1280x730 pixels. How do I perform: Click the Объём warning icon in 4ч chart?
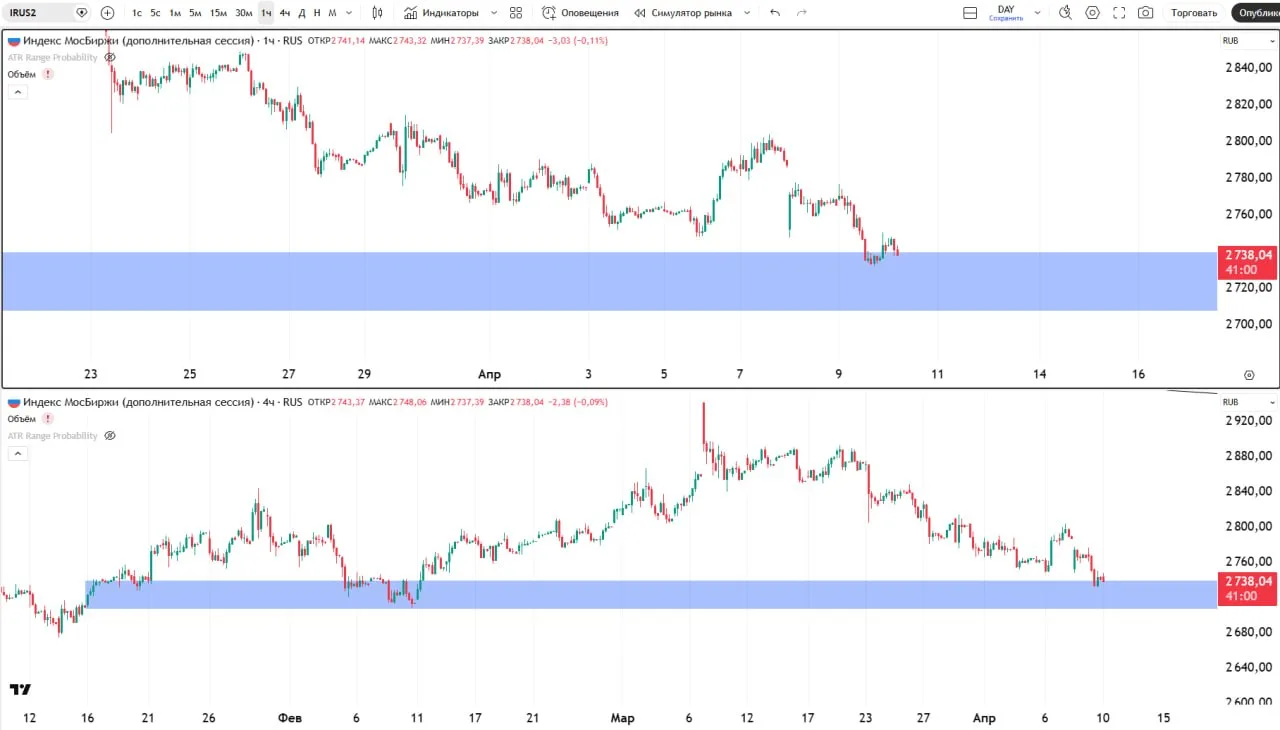(48, 419)
